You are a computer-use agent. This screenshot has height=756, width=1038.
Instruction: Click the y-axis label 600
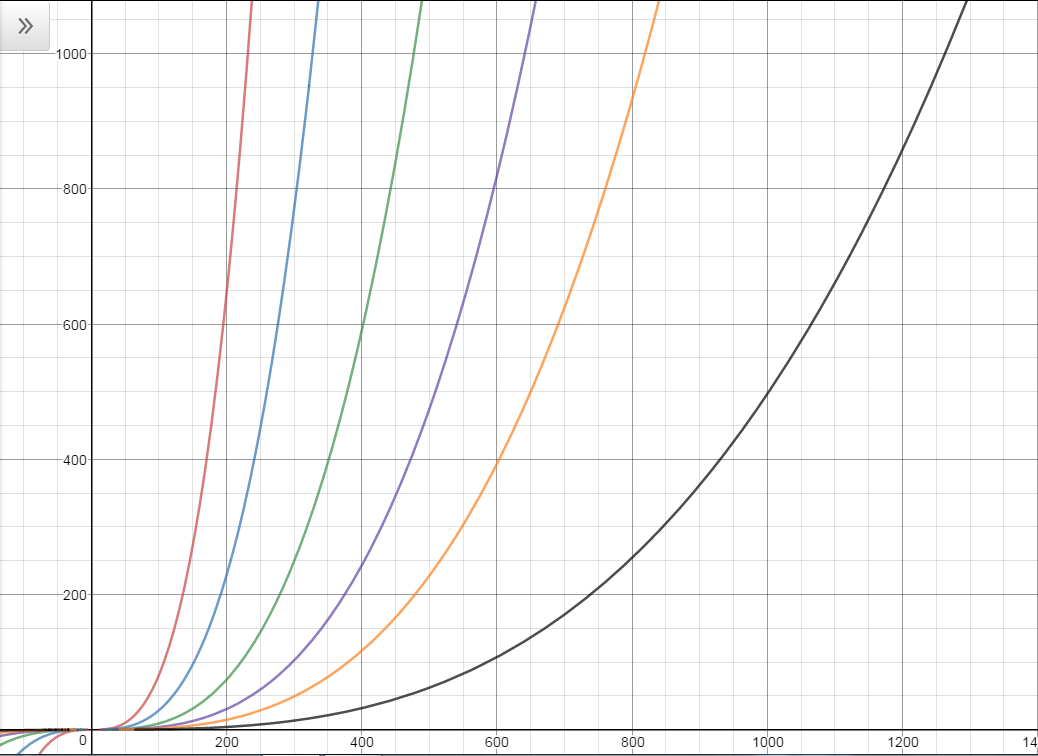[x=73, y=324]
